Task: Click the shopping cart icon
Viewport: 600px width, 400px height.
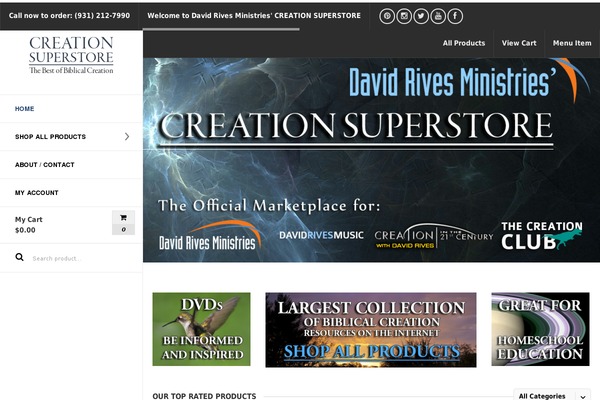Action: 123,217
